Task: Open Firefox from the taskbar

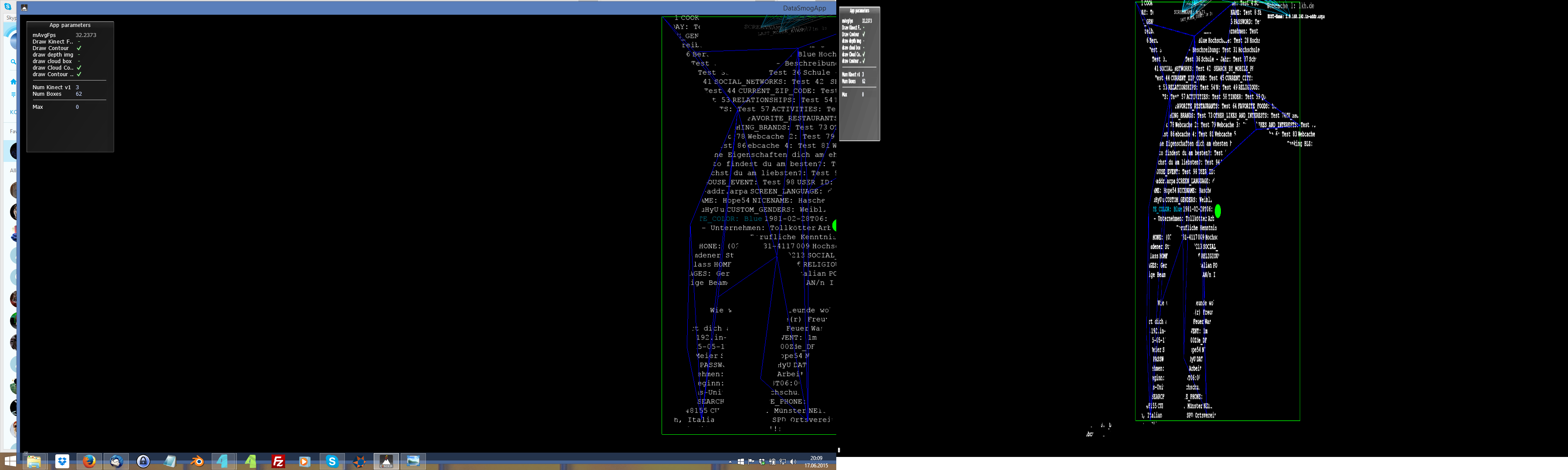Action: point(89,461)
